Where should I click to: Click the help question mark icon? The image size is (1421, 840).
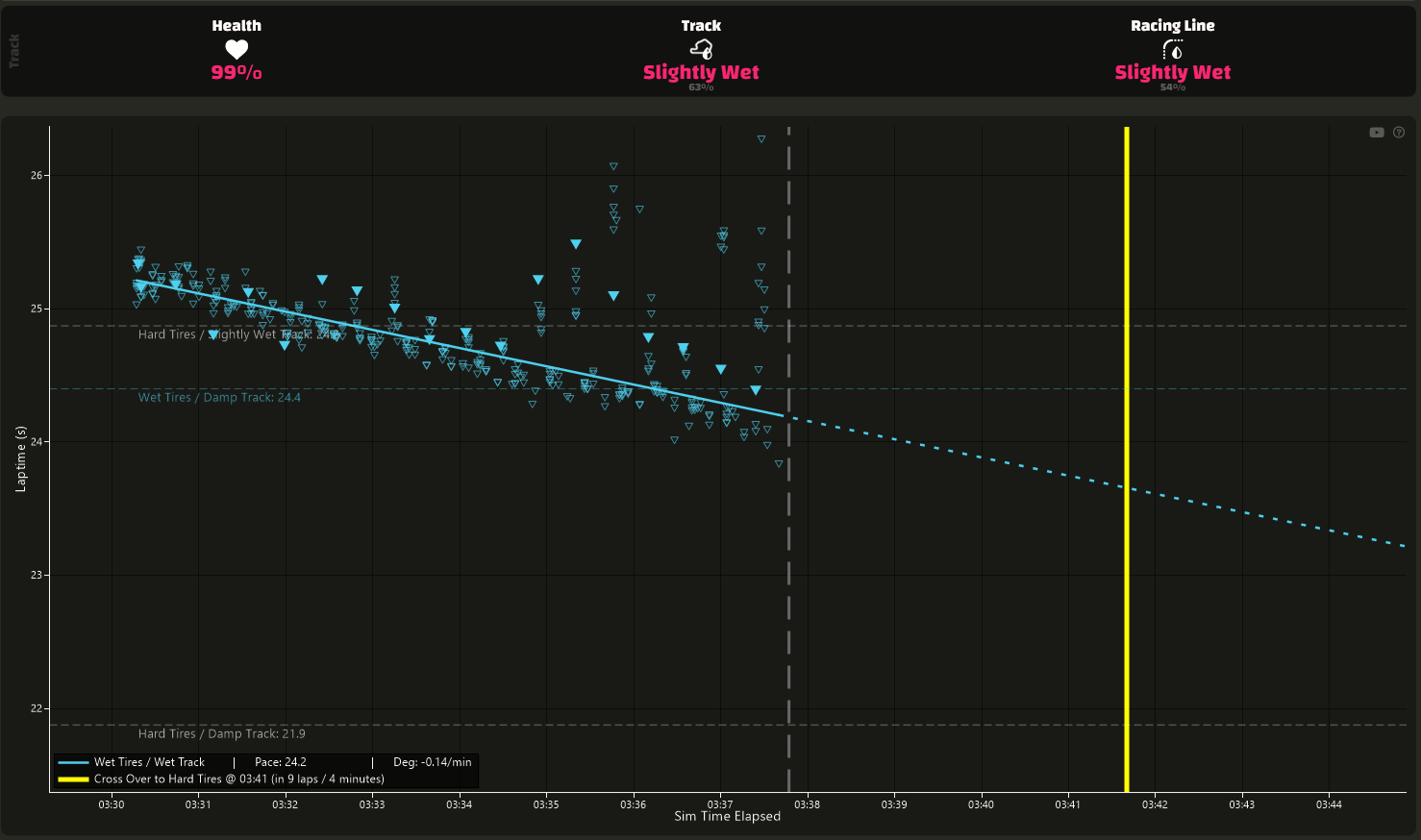click(x=1399, y=133)
